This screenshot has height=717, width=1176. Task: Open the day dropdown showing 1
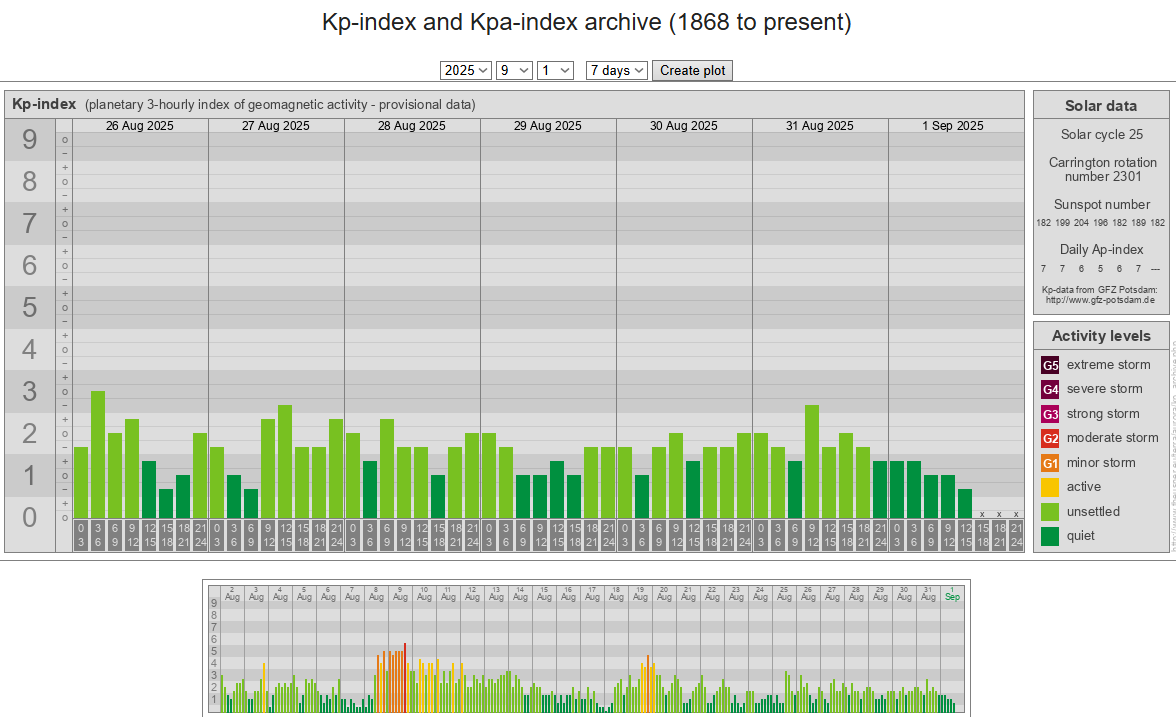point(555,70)
